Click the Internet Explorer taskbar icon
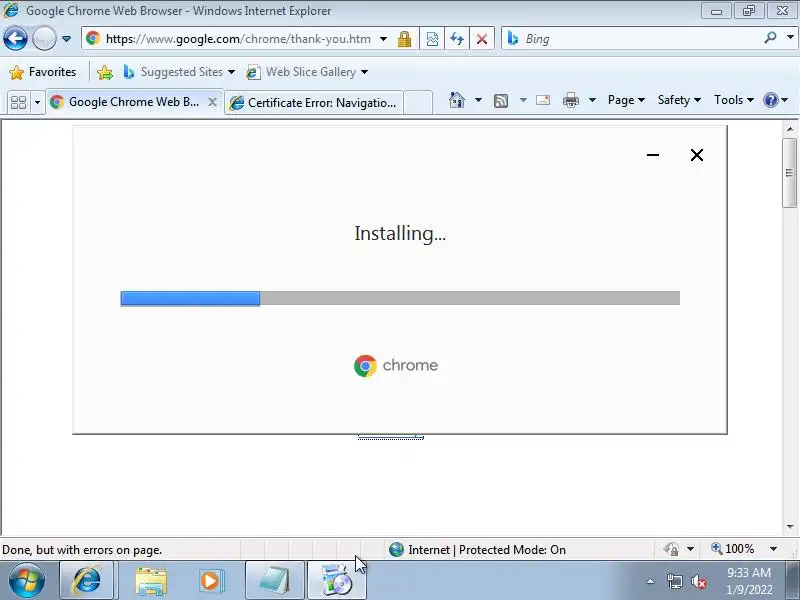This screenshot has height=600, width=800. [x=87, y=580]
